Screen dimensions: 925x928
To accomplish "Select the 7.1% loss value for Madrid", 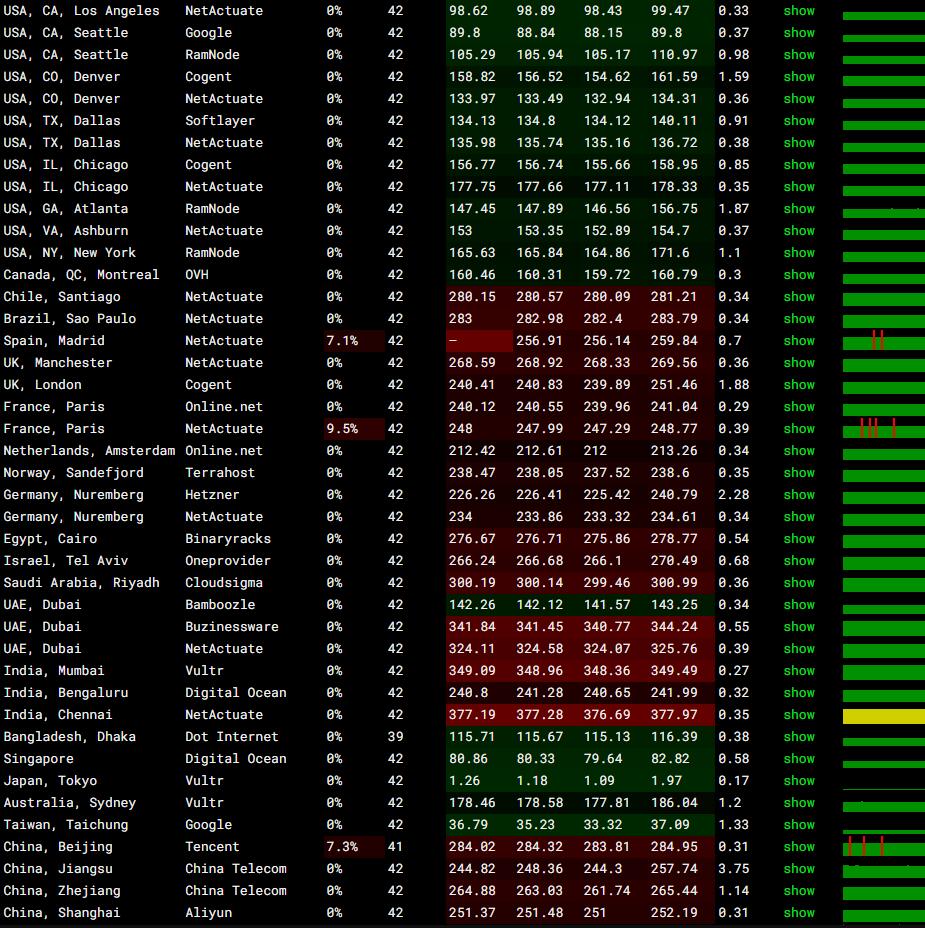I will [x=342, y=341].
